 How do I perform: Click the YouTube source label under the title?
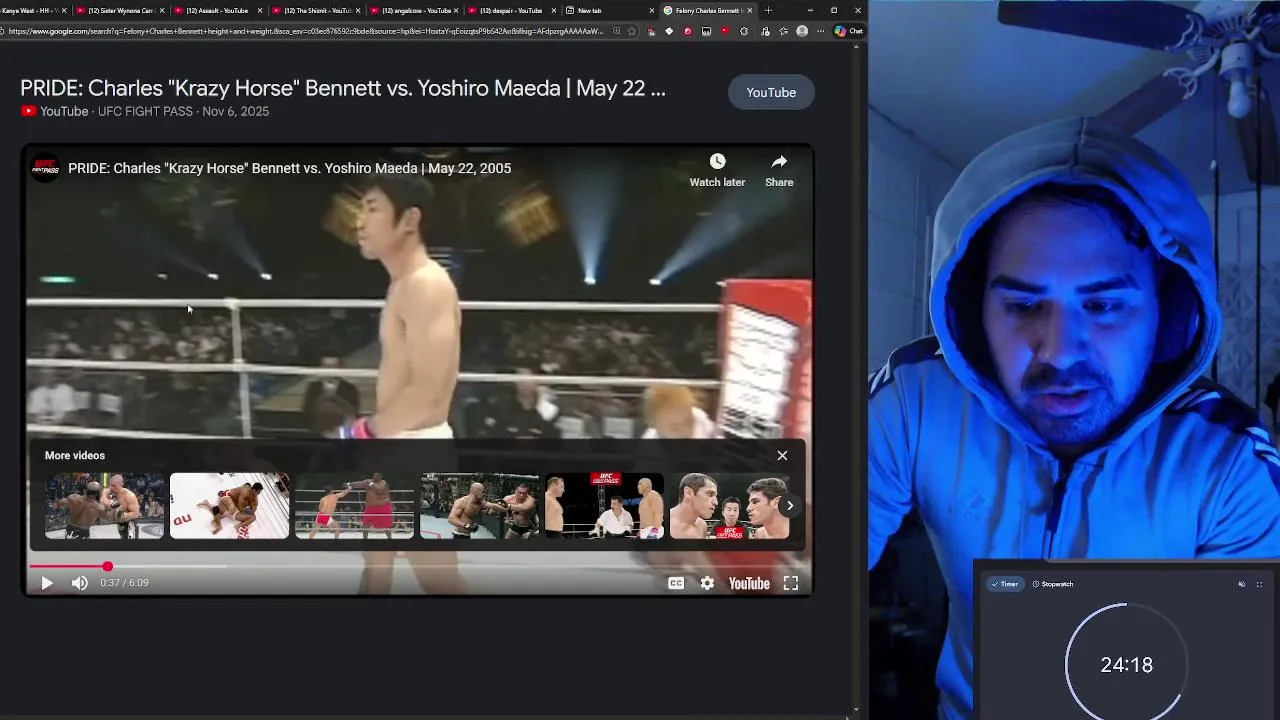[64, 111]
